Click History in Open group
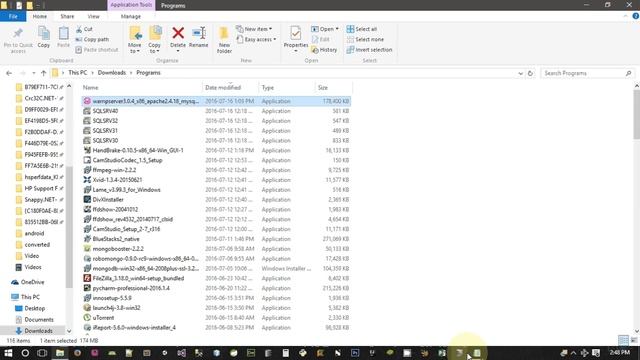 click(324, 50)
